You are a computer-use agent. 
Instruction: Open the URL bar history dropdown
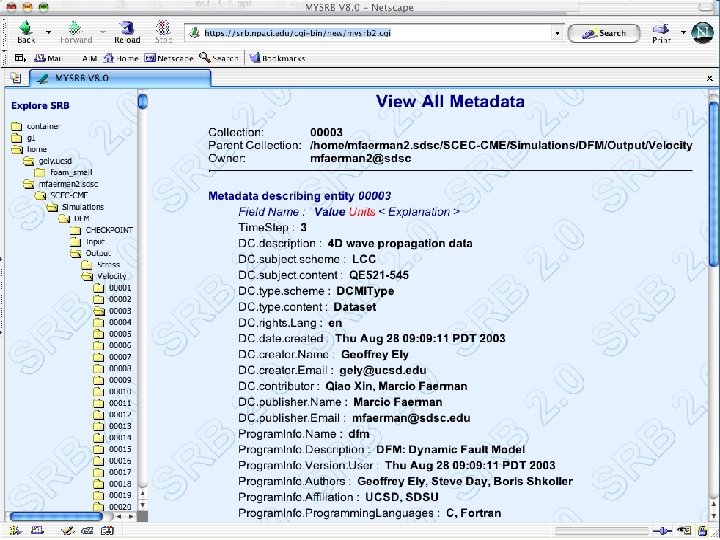click(x=557, y=33)
